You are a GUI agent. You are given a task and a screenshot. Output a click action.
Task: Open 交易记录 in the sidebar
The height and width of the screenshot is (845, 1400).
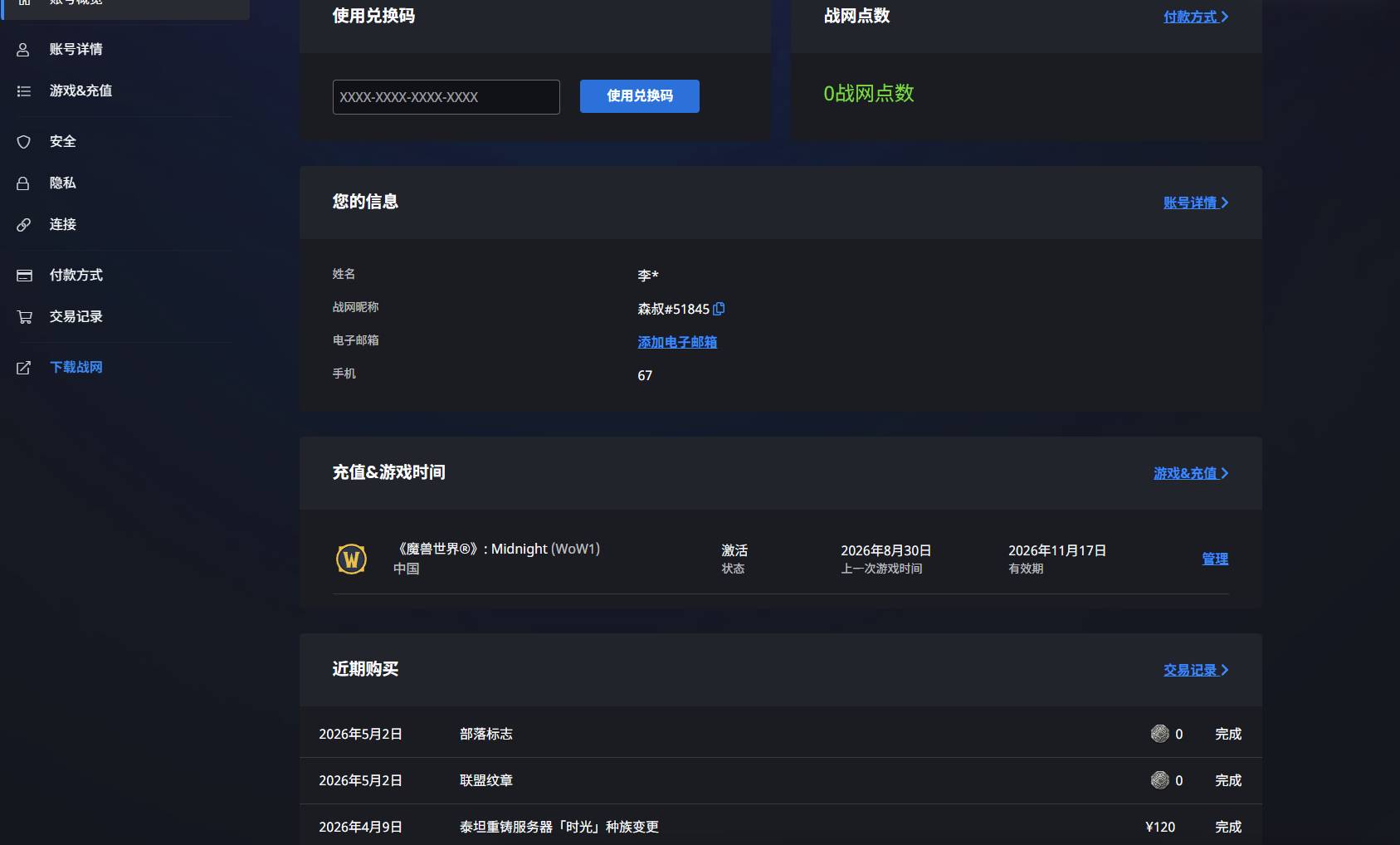[76, 317]
